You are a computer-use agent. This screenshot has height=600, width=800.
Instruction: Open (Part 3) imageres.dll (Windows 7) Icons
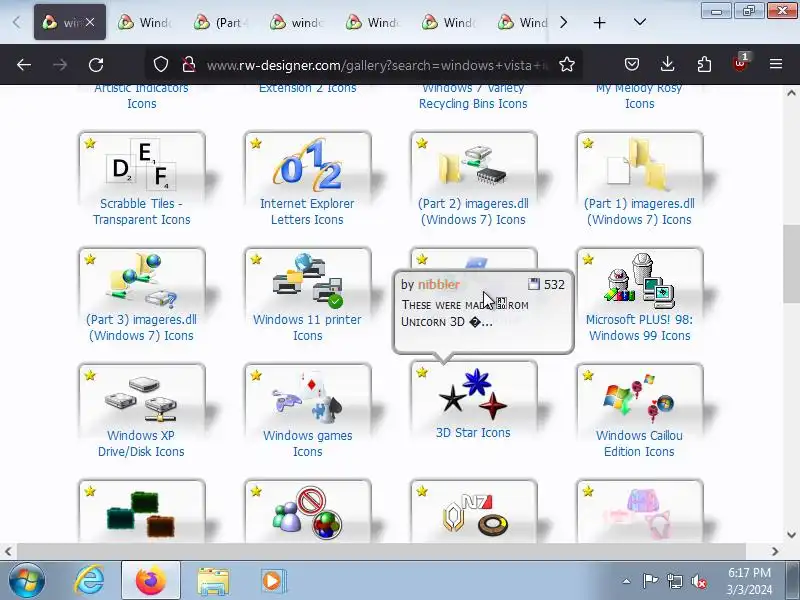point(141,328)
